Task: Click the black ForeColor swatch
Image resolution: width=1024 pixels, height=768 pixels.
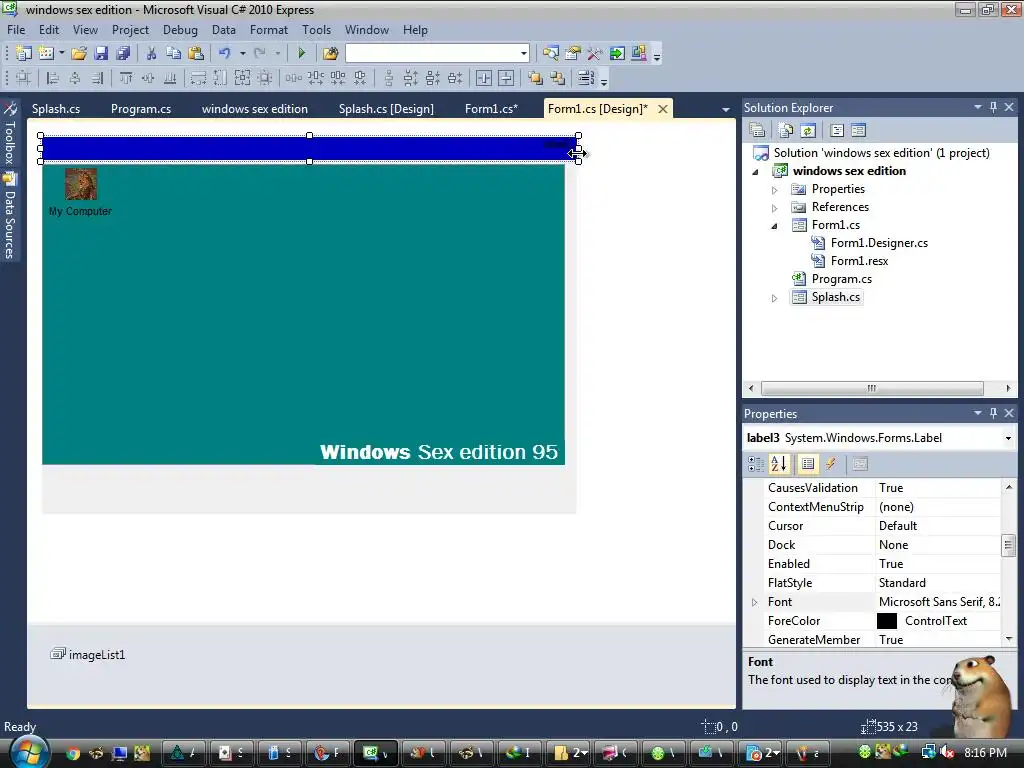Action: click(x=887, y=621)
